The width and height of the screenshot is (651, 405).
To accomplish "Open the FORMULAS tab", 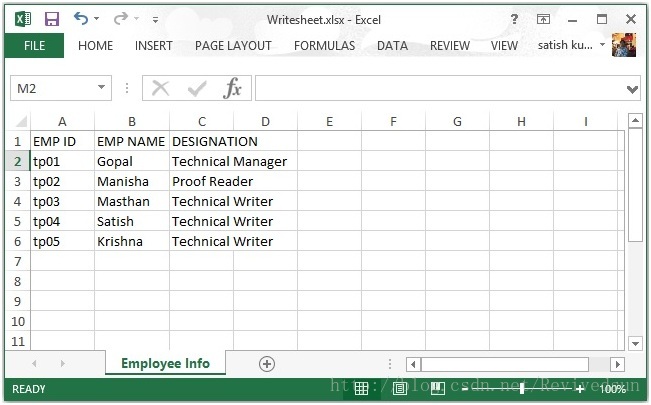I will [x=325, y=46].
